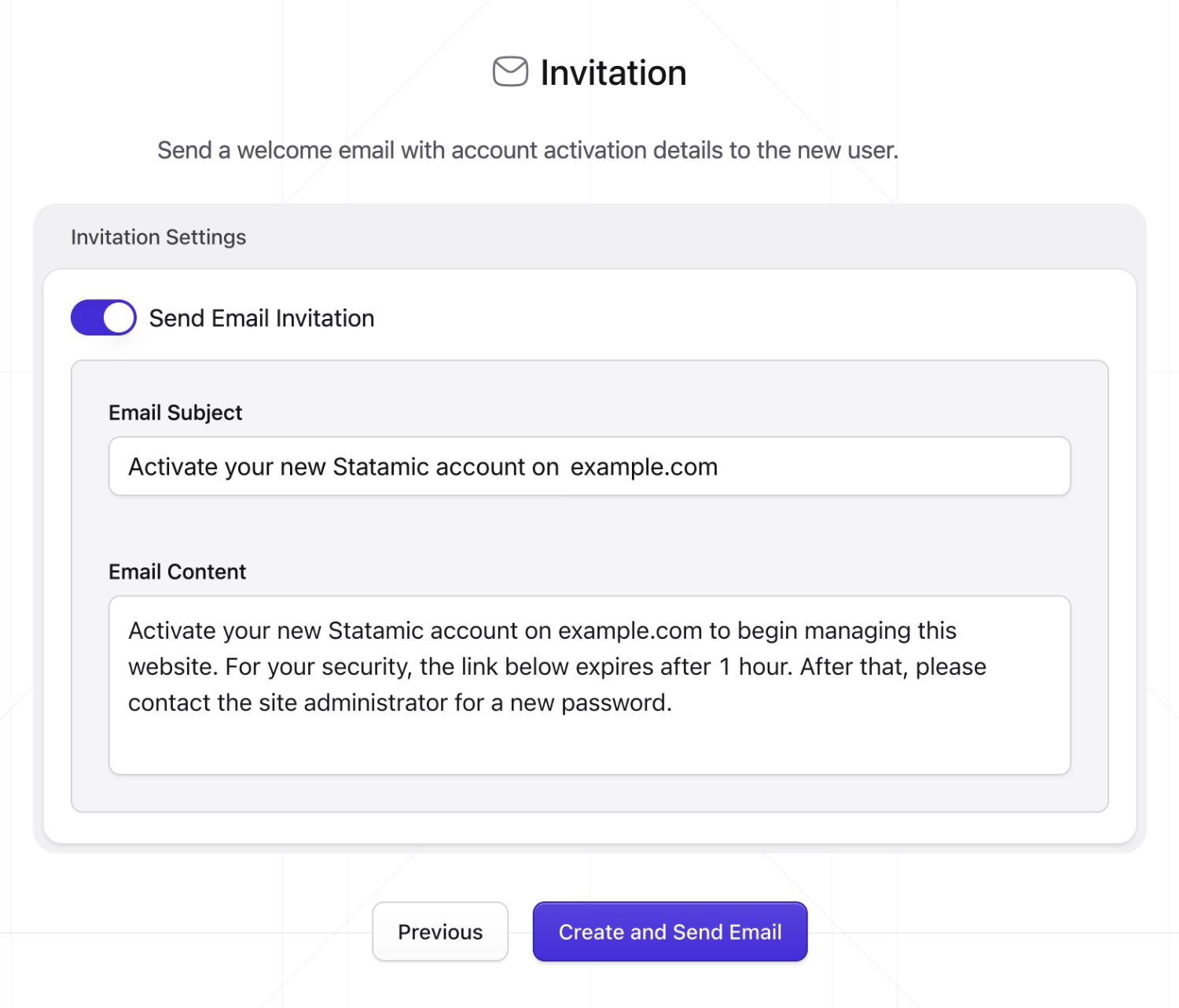Select the subject text about Statamic activation
Image resolution: width=1179 pixels, height=1008 pixels.
(x=423, y=466)
